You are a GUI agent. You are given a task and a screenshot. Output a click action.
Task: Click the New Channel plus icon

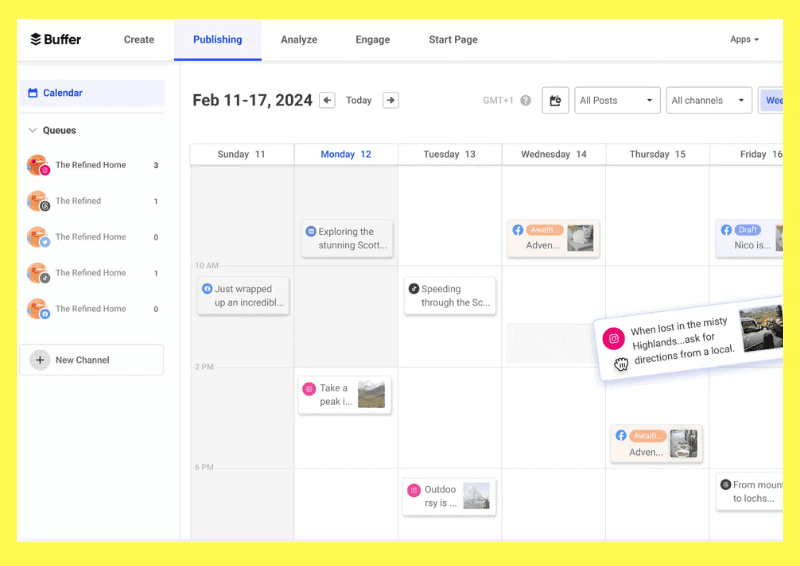pos(40,360)
